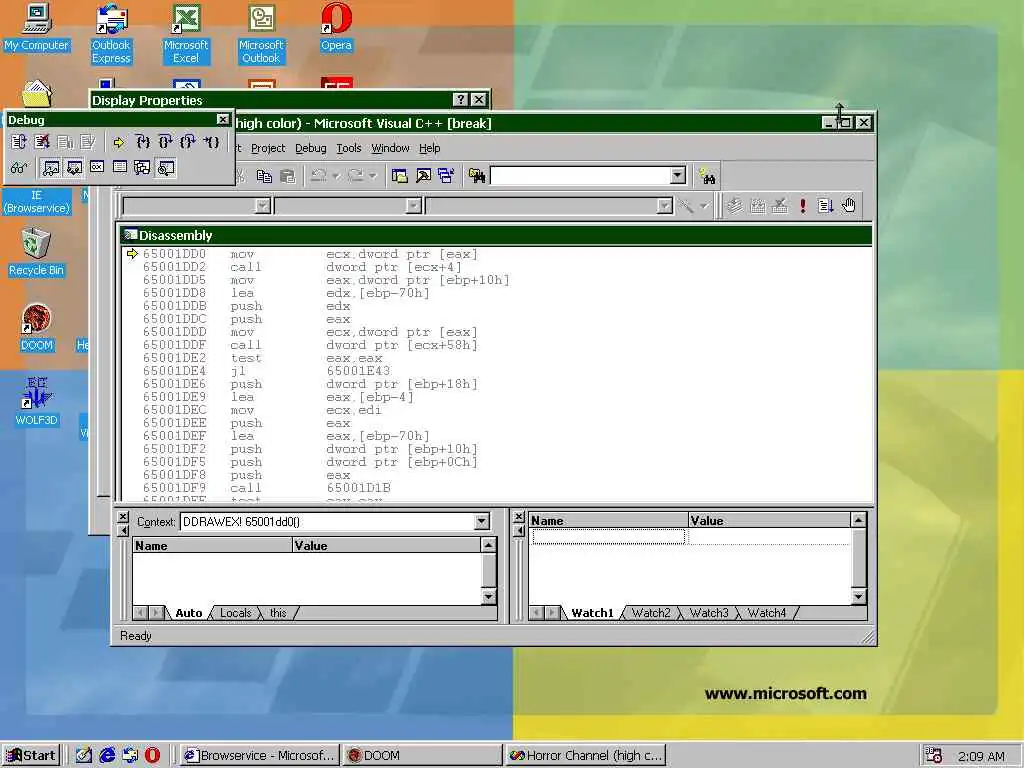Switch to the Locals tab
Screen dimensions: 1024x768
pyautogui.click(x=236, y=613)
